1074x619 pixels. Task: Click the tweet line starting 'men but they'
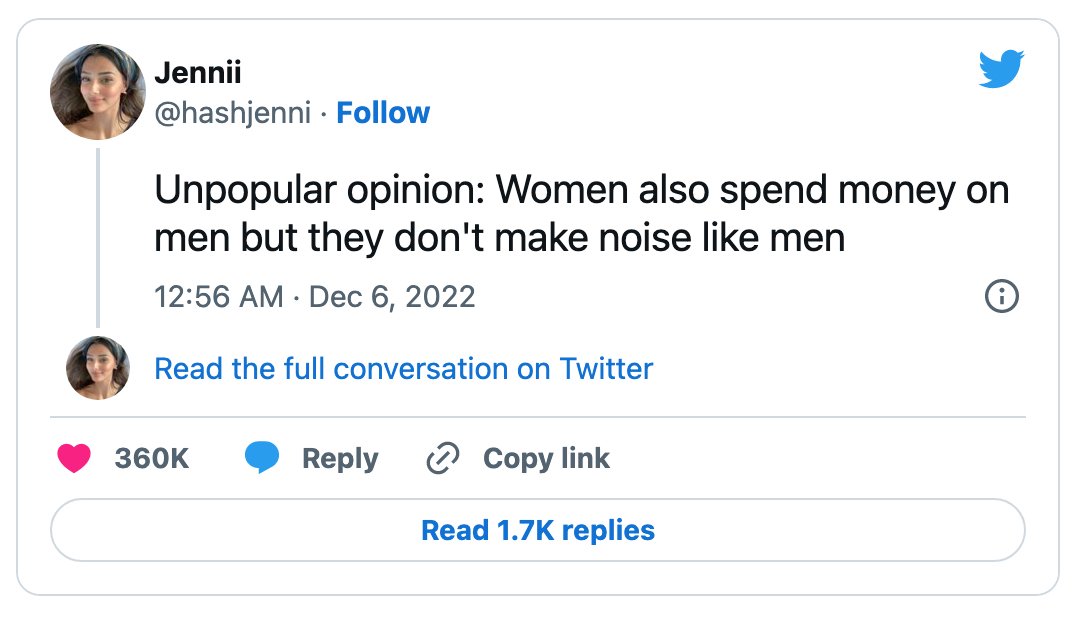[499, 238]
